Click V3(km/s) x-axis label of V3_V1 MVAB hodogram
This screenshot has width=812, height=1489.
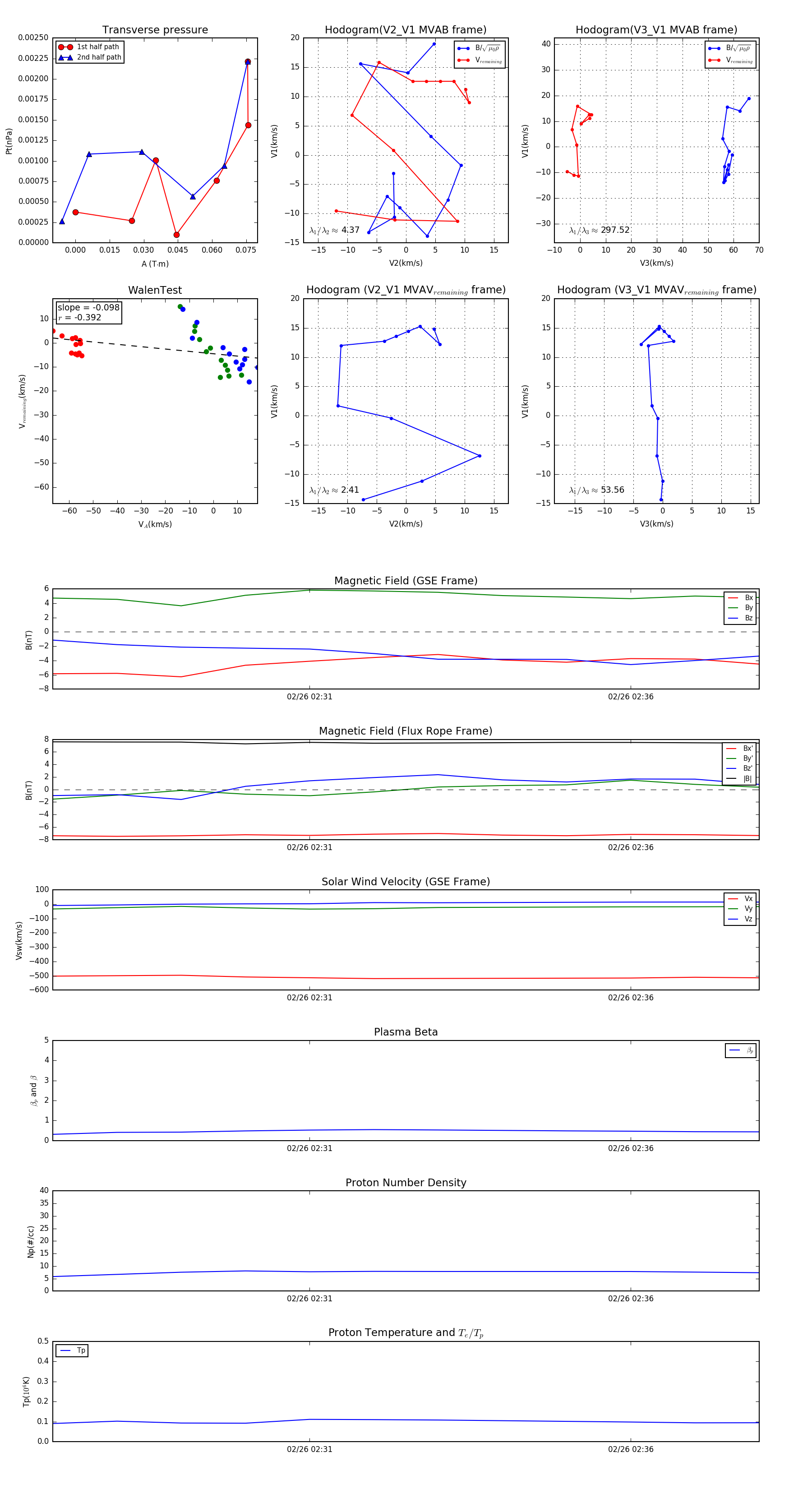656,263
